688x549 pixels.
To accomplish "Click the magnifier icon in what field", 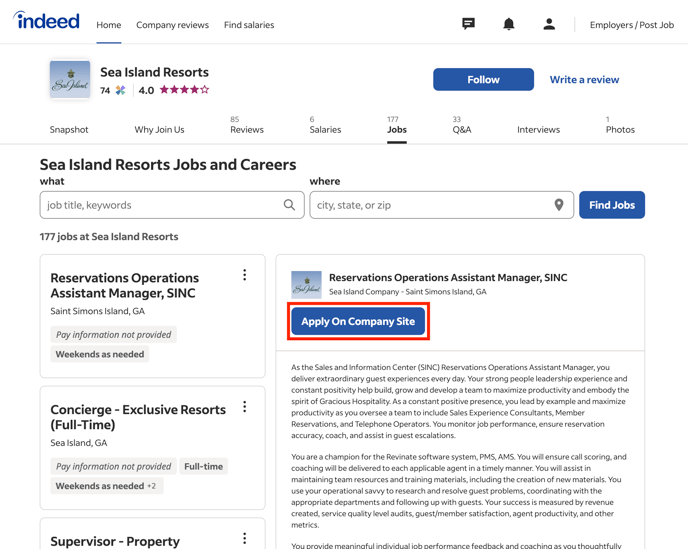I will pyautogui.click(x=289, y=205).
